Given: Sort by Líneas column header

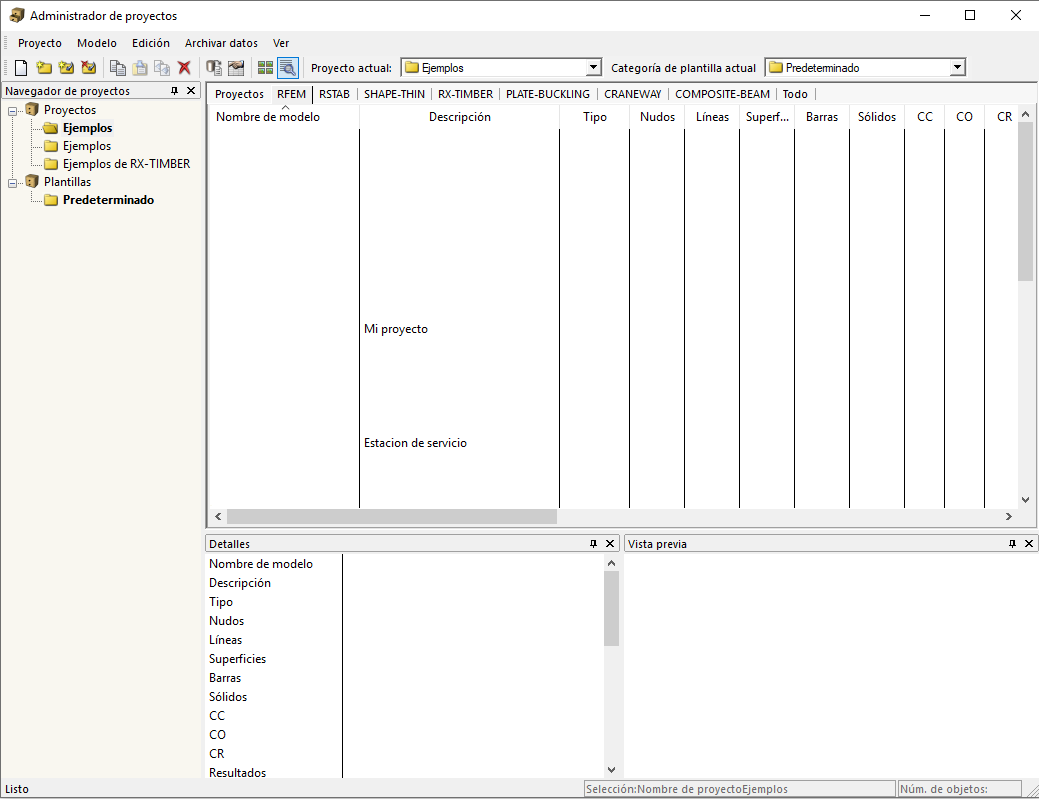Looking at the screenshot, I should tap(712, 117).
